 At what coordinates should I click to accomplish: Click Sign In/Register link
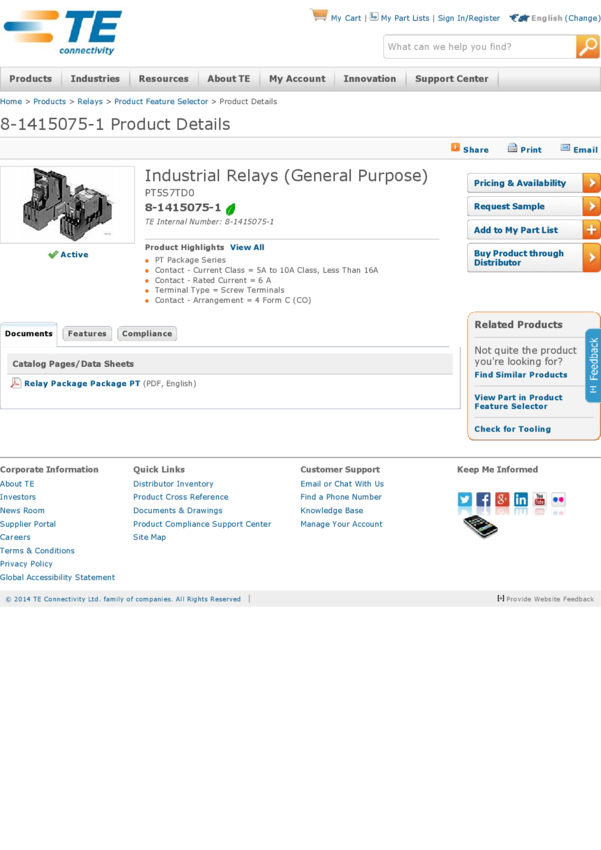pos(469,18)
